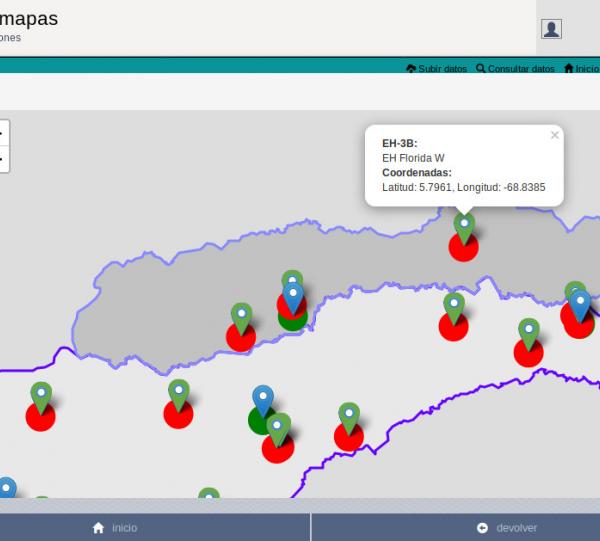Close the EH-3B popup
This screenshot has height=541, width=600.
(x=555, y=135)
